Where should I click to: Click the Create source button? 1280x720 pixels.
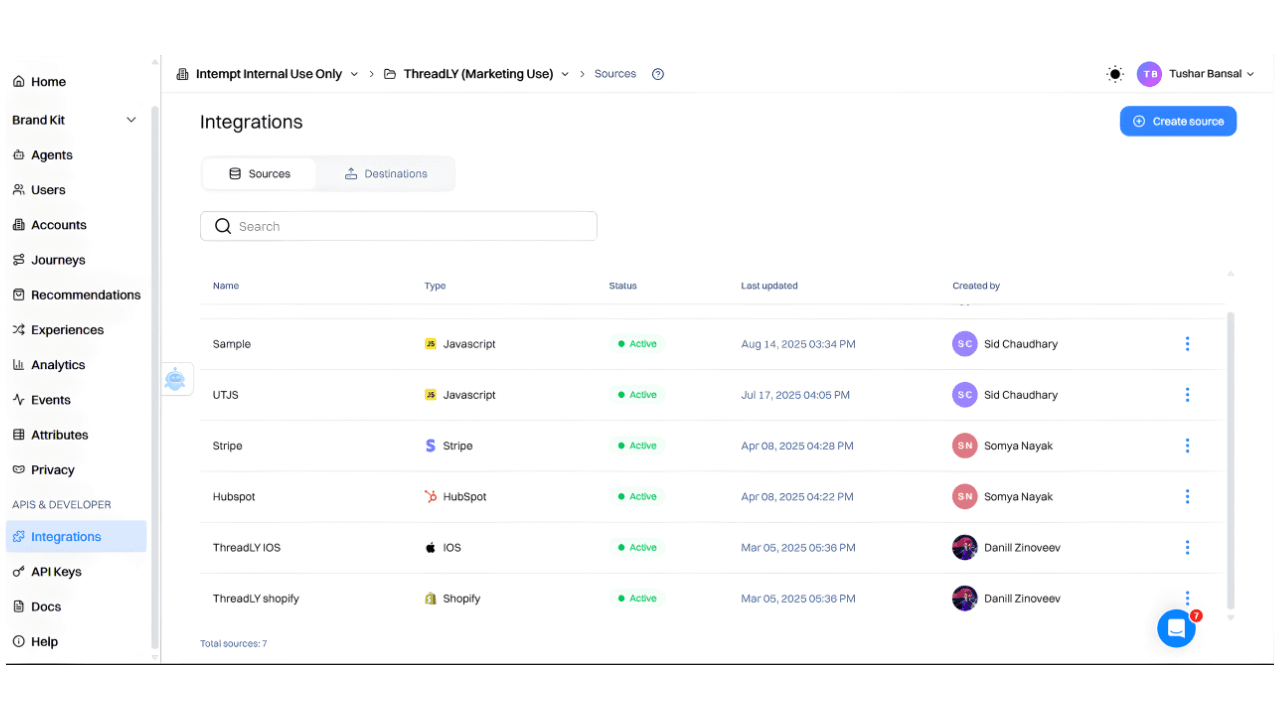pyautogui.click(x=1178, y=120)
